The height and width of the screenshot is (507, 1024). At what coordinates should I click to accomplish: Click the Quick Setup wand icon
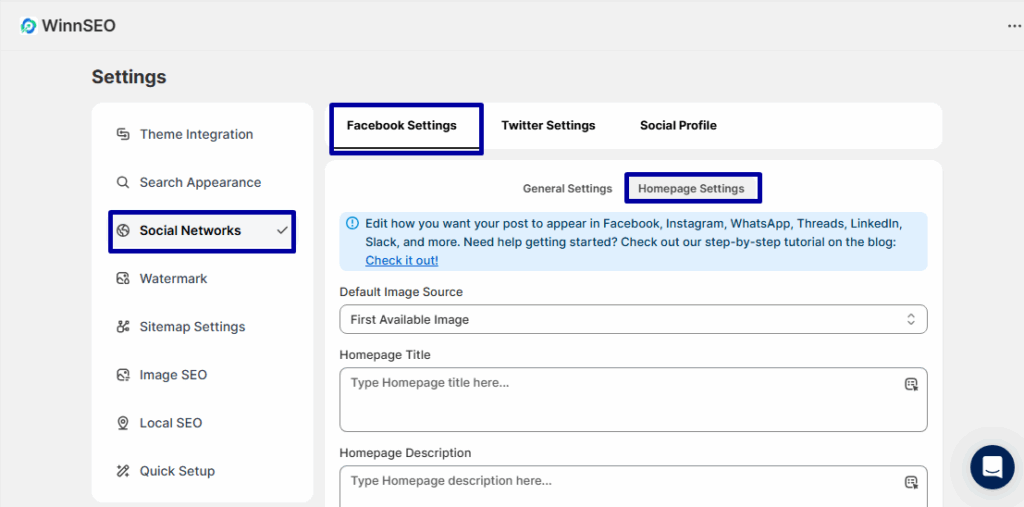coord(123,471)
